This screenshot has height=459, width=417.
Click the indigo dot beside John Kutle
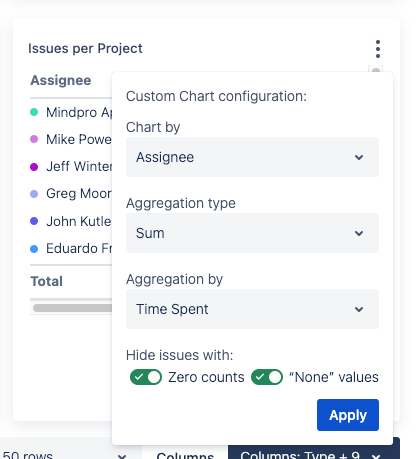[x=34, y=221]
